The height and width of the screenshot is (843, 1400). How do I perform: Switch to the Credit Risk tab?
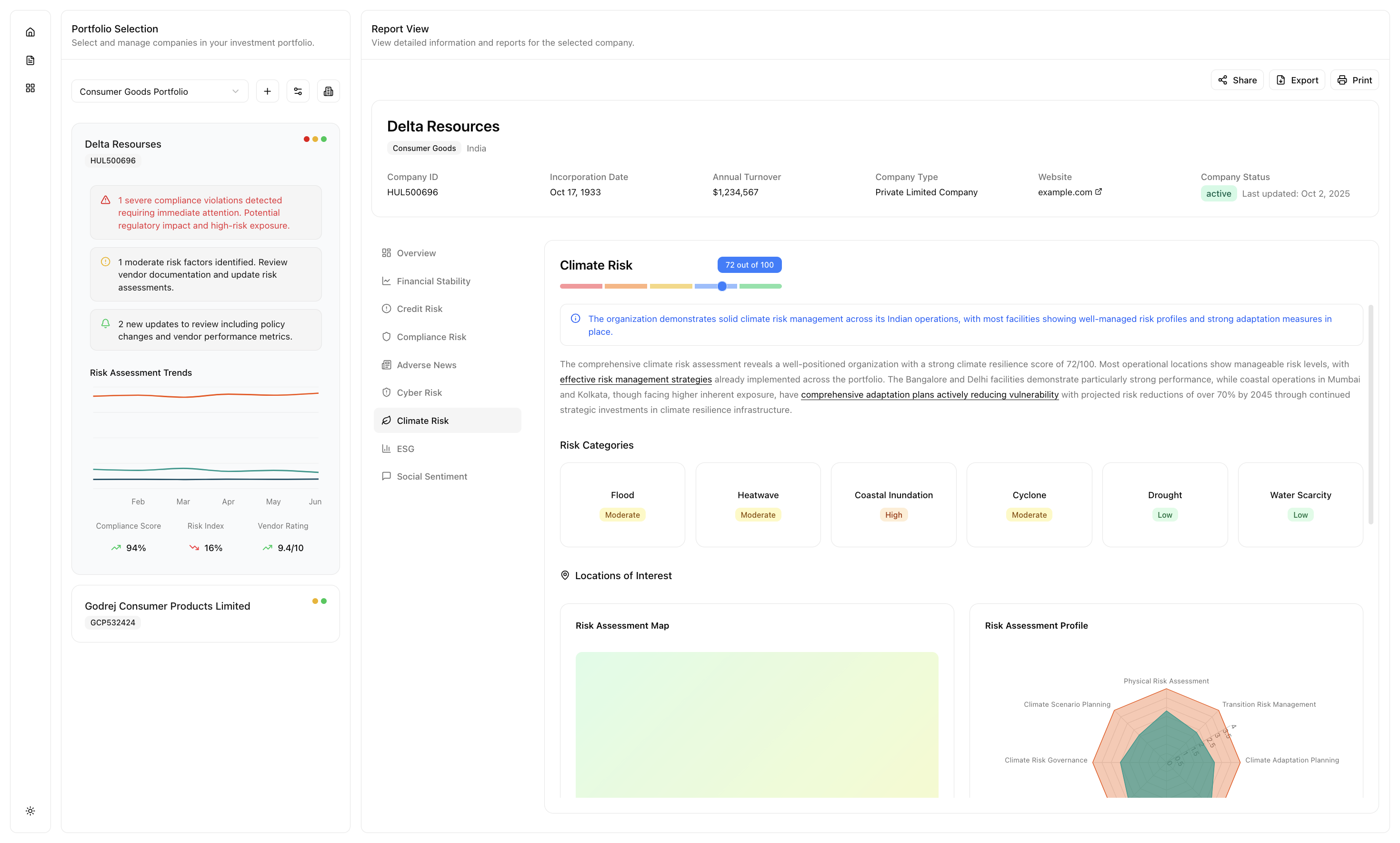point(447,309)
